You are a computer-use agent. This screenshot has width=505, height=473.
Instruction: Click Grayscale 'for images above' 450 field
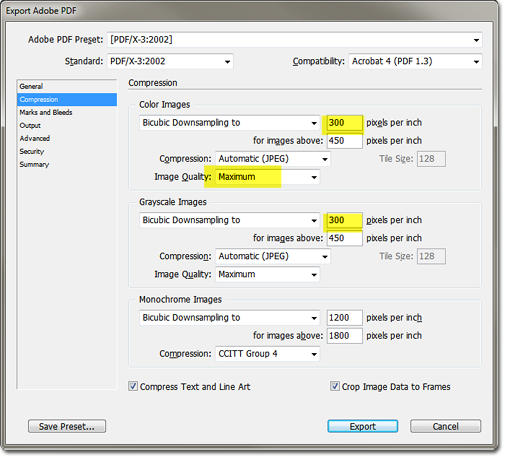(344, 238)
